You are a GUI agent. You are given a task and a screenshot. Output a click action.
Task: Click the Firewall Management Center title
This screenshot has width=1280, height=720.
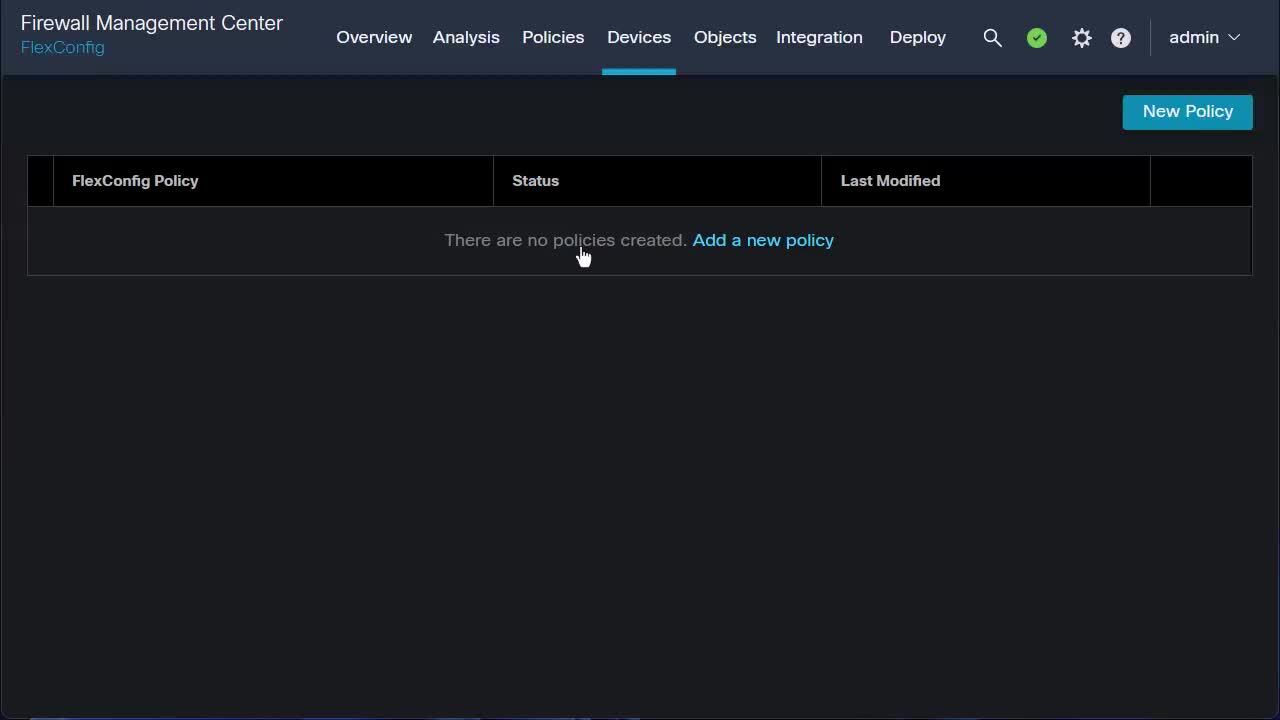pyautogui.click(x=152, y=23)
